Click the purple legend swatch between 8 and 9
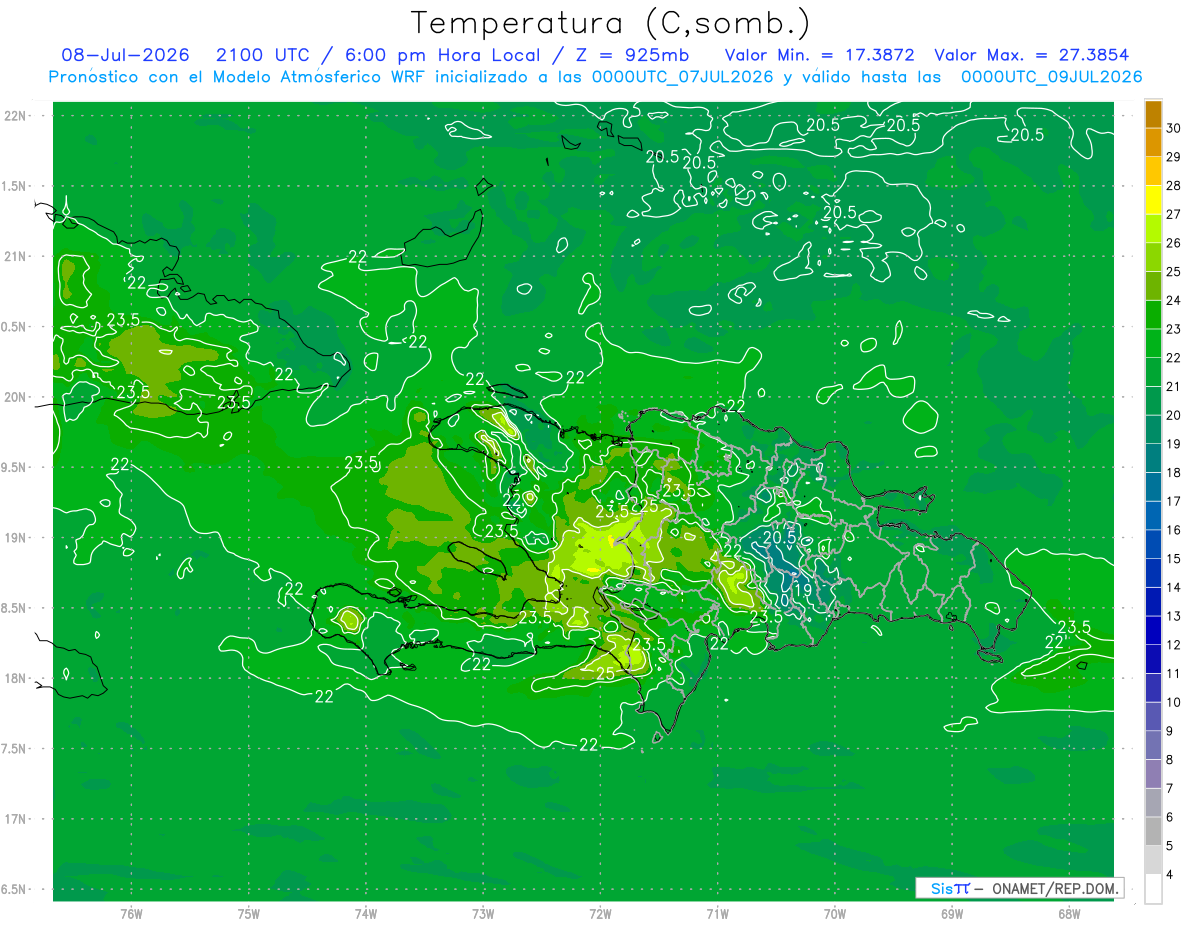Screen dimensions: 1200x927 1153,745
